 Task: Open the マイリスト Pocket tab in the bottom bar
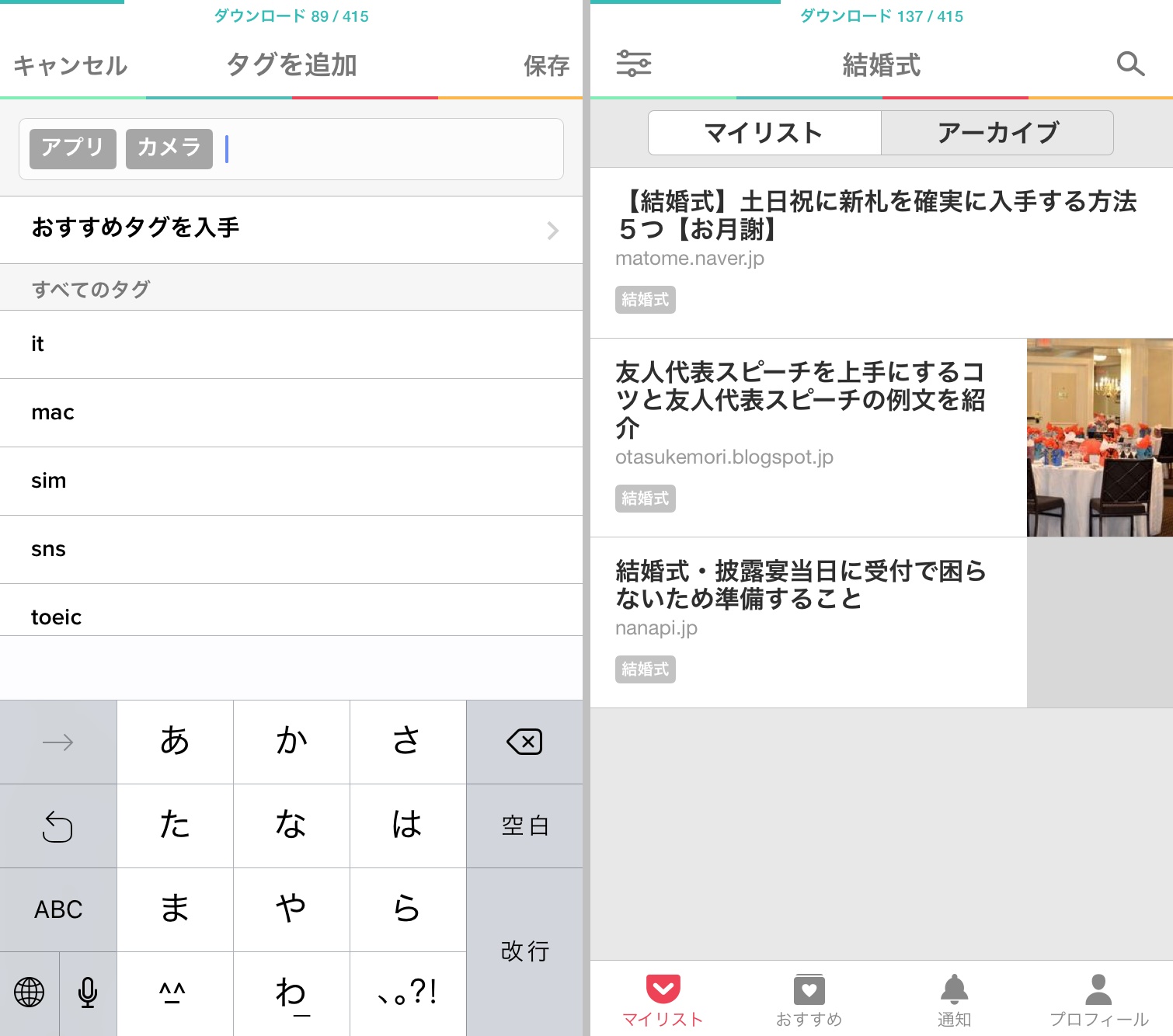[x=663, y=1000]
